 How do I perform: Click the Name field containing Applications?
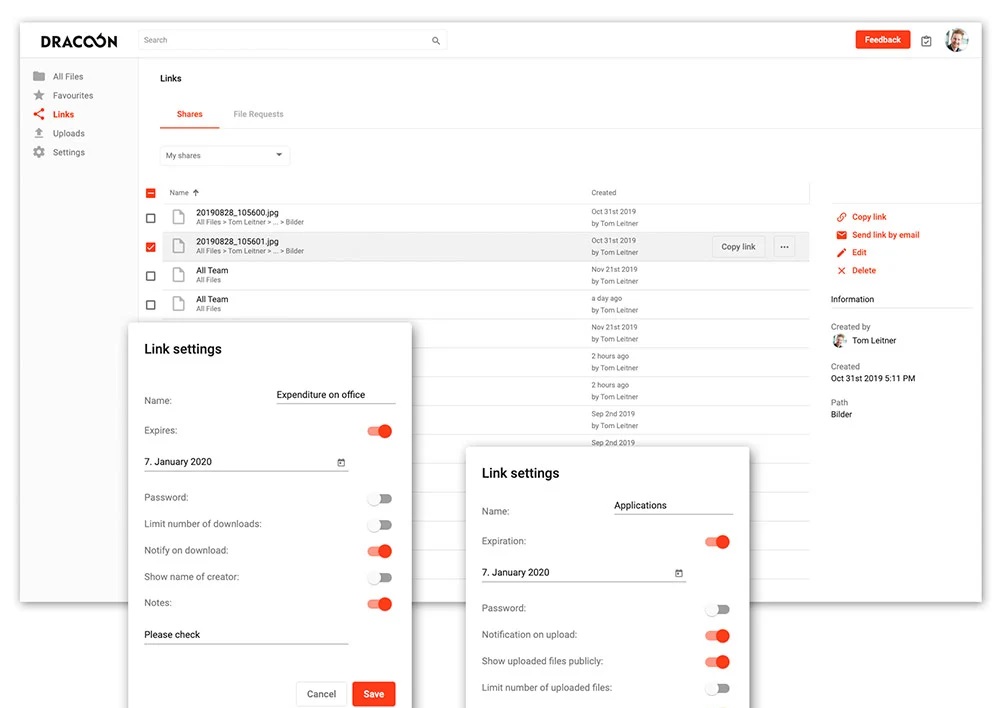672,506
